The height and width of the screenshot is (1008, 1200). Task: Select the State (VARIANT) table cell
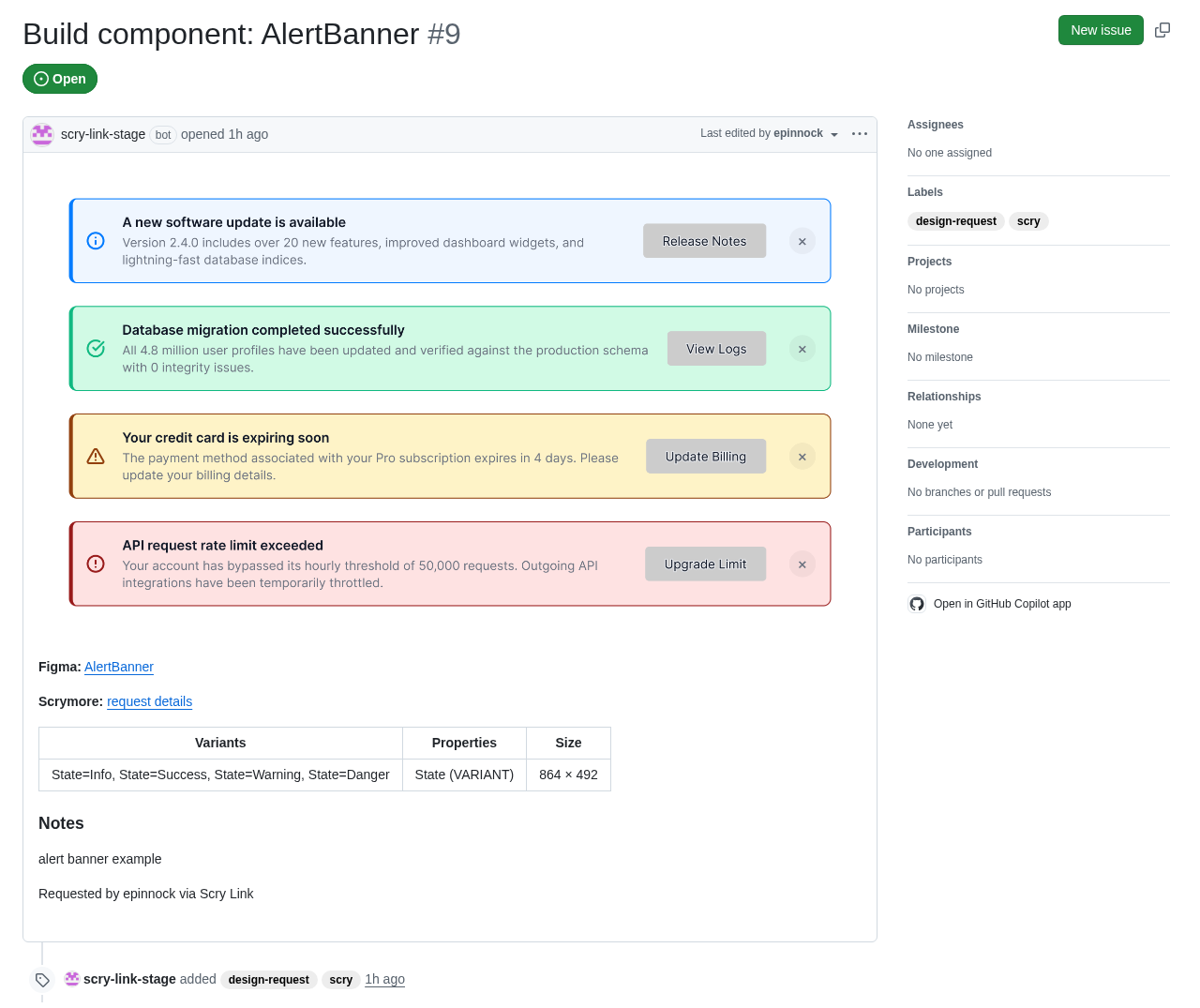pos(464,775)
